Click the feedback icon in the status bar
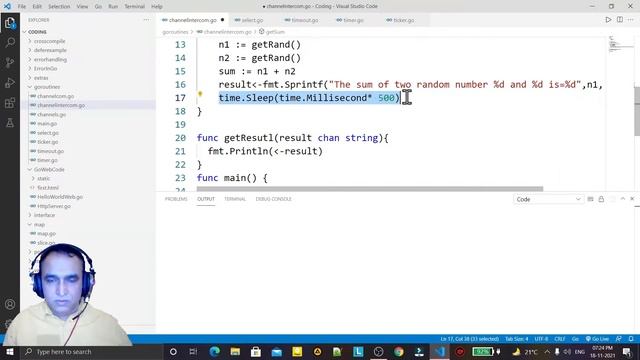 619,339
